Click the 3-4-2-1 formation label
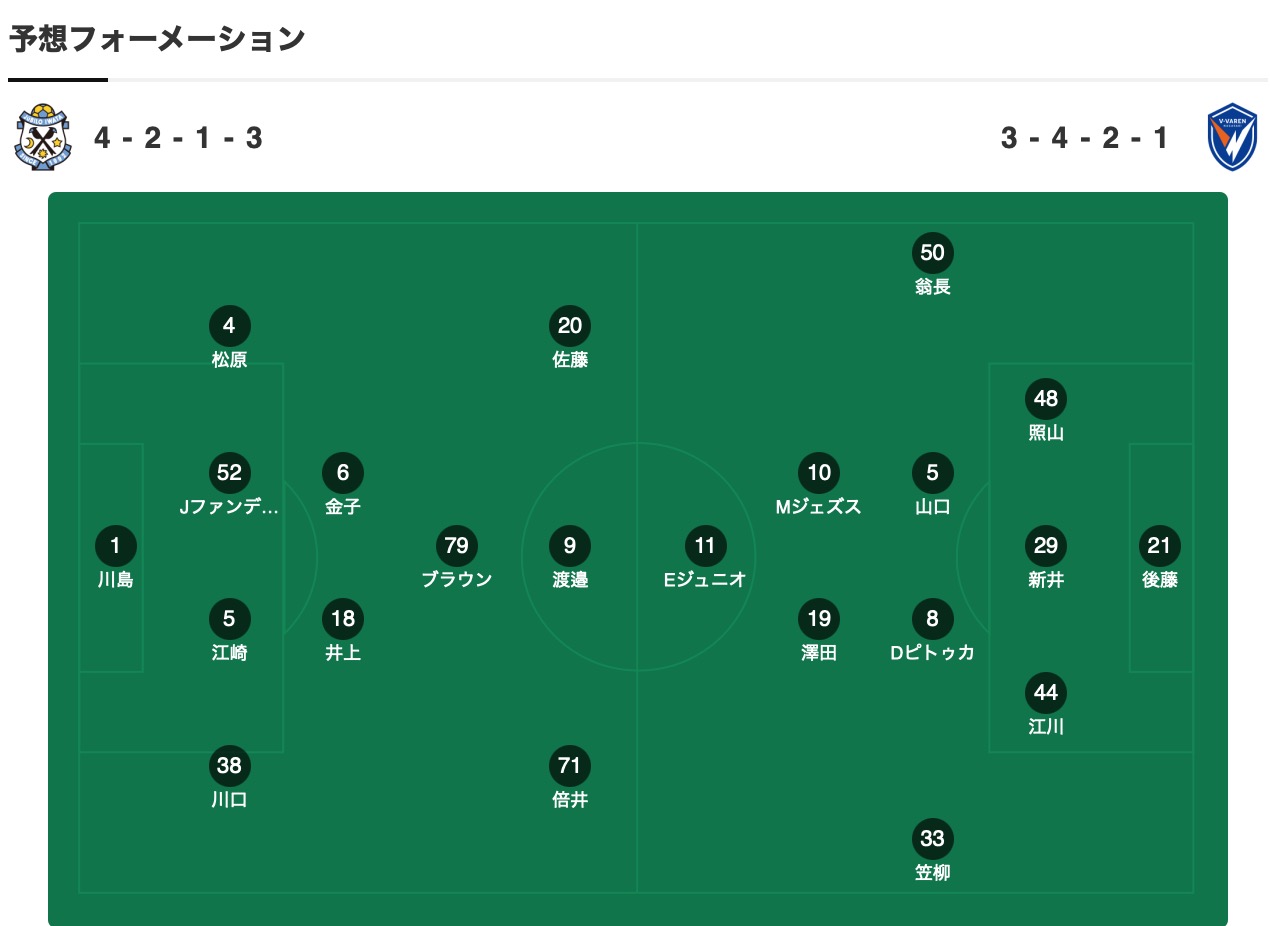The image size is (1270, 926). [x=1084, y=138]
